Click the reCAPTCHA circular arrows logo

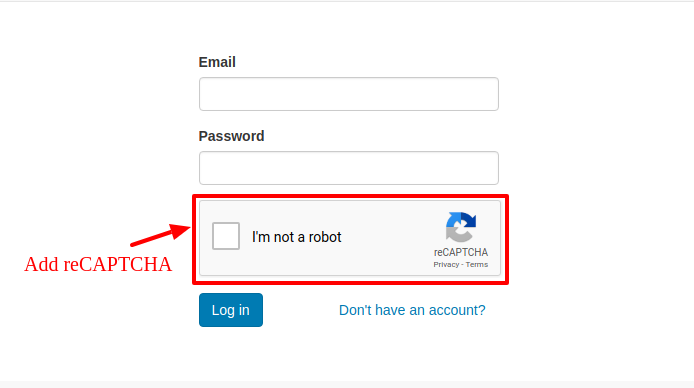pos(461,227)
